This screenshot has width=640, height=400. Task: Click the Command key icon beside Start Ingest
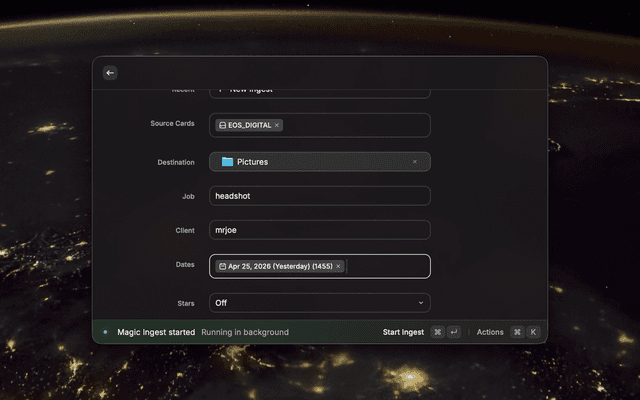coord(438,332)
